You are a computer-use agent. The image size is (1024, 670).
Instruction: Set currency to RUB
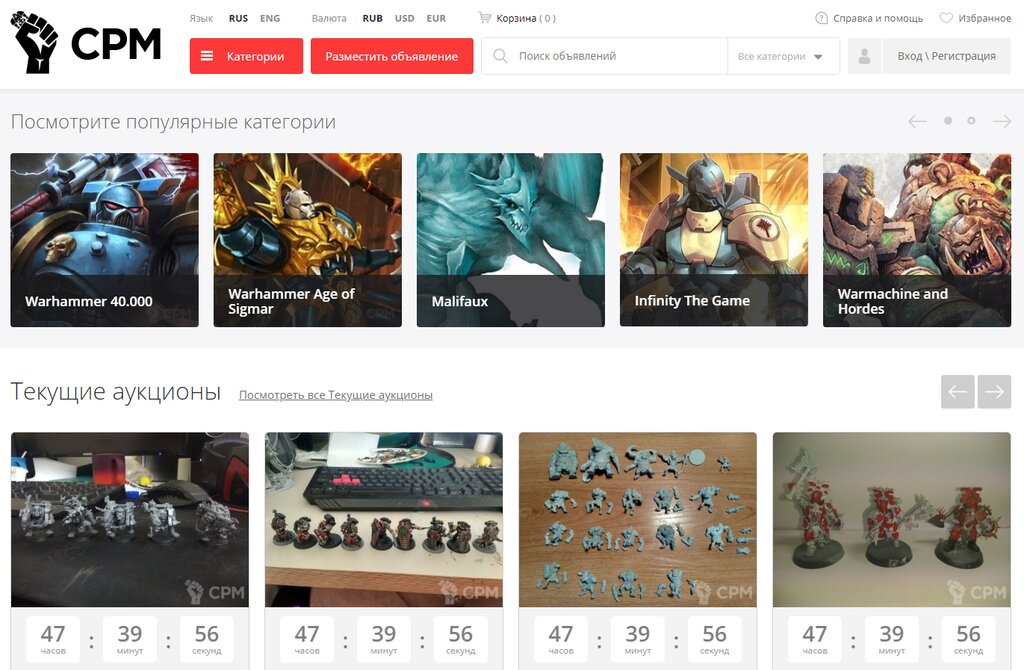tap(372, 18)
